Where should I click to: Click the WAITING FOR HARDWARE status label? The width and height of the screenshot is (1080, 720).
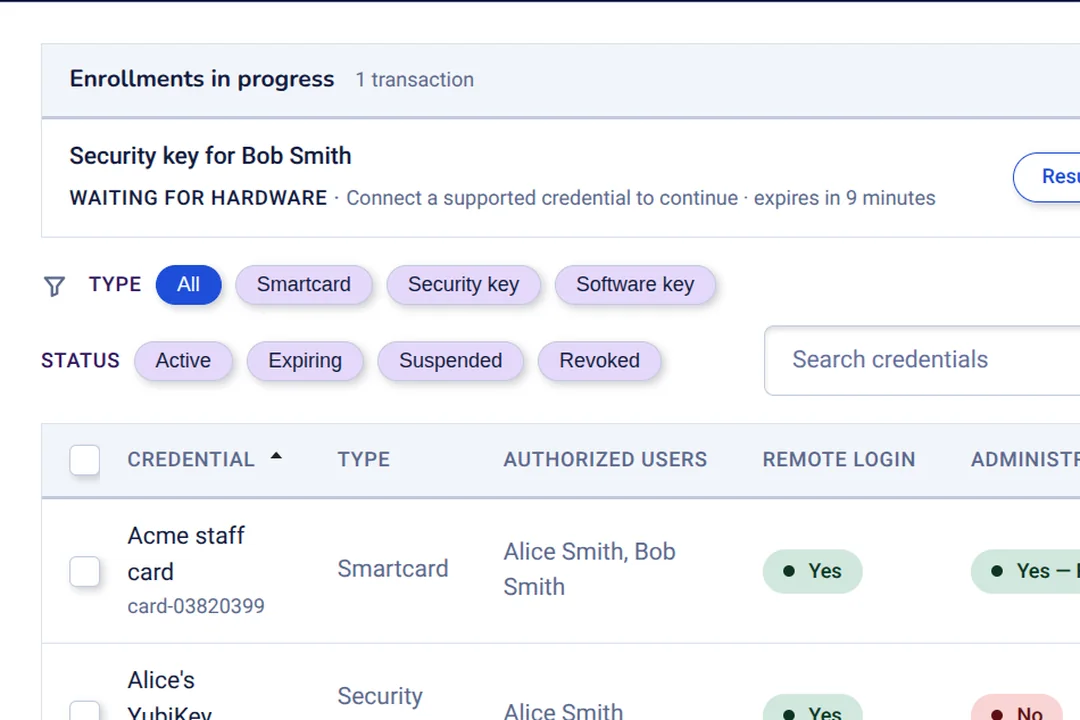[198, 198]
